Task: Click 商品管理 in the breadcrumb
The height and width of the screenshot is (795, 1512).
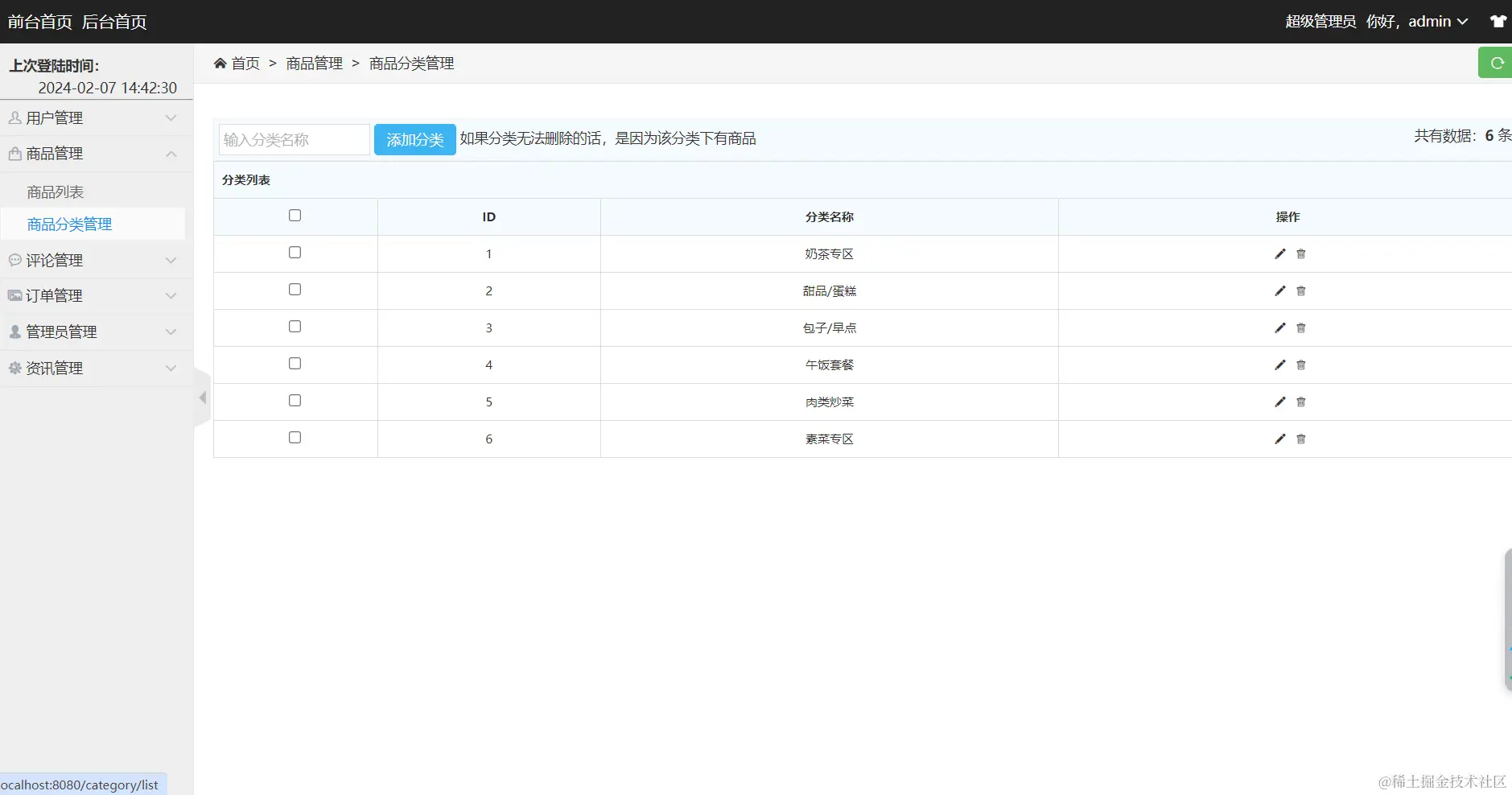Action: click(315, 64)
